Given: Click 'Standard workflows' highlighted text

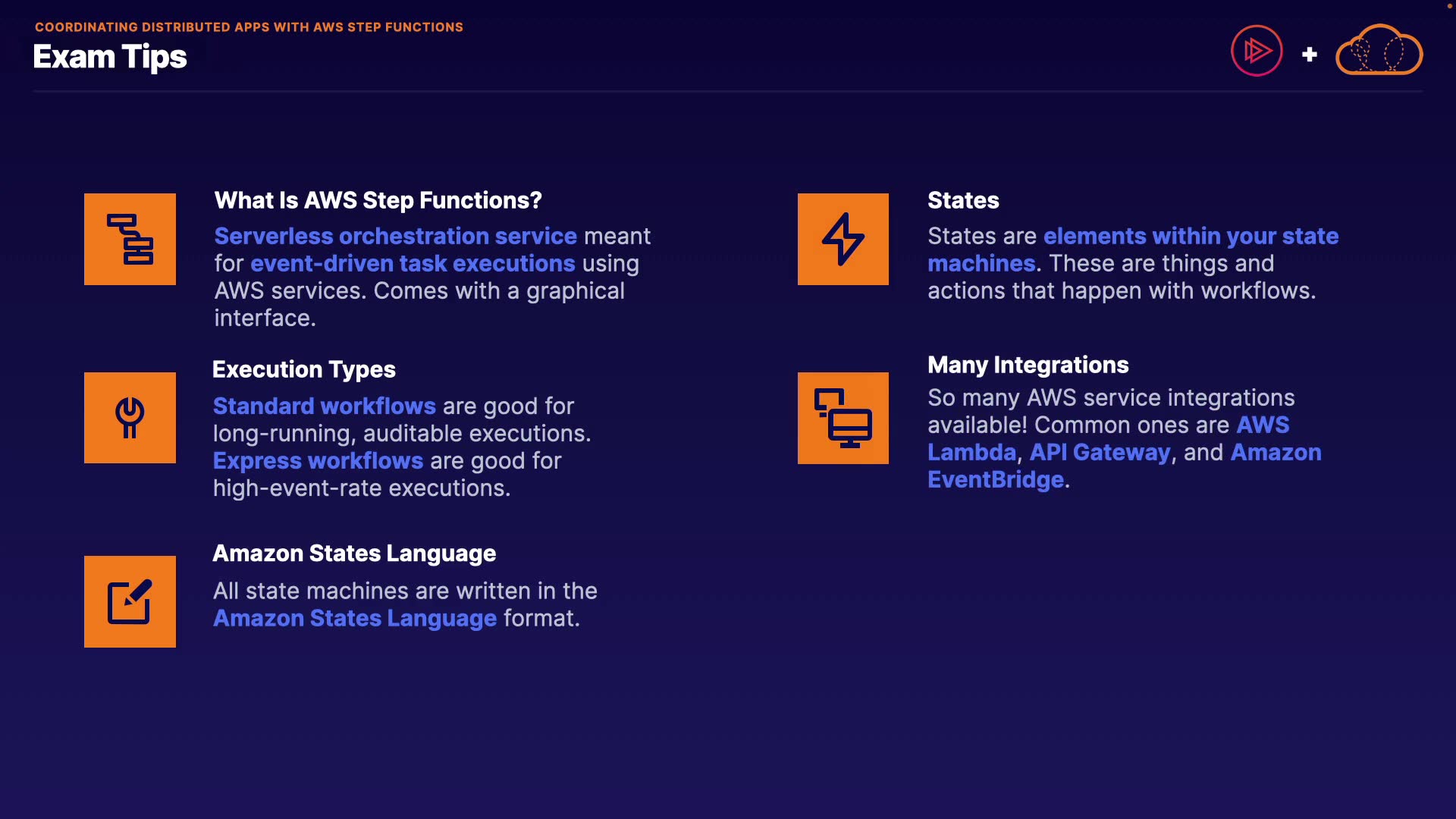Looking at the screenshot, I should [x=324, y=406].
